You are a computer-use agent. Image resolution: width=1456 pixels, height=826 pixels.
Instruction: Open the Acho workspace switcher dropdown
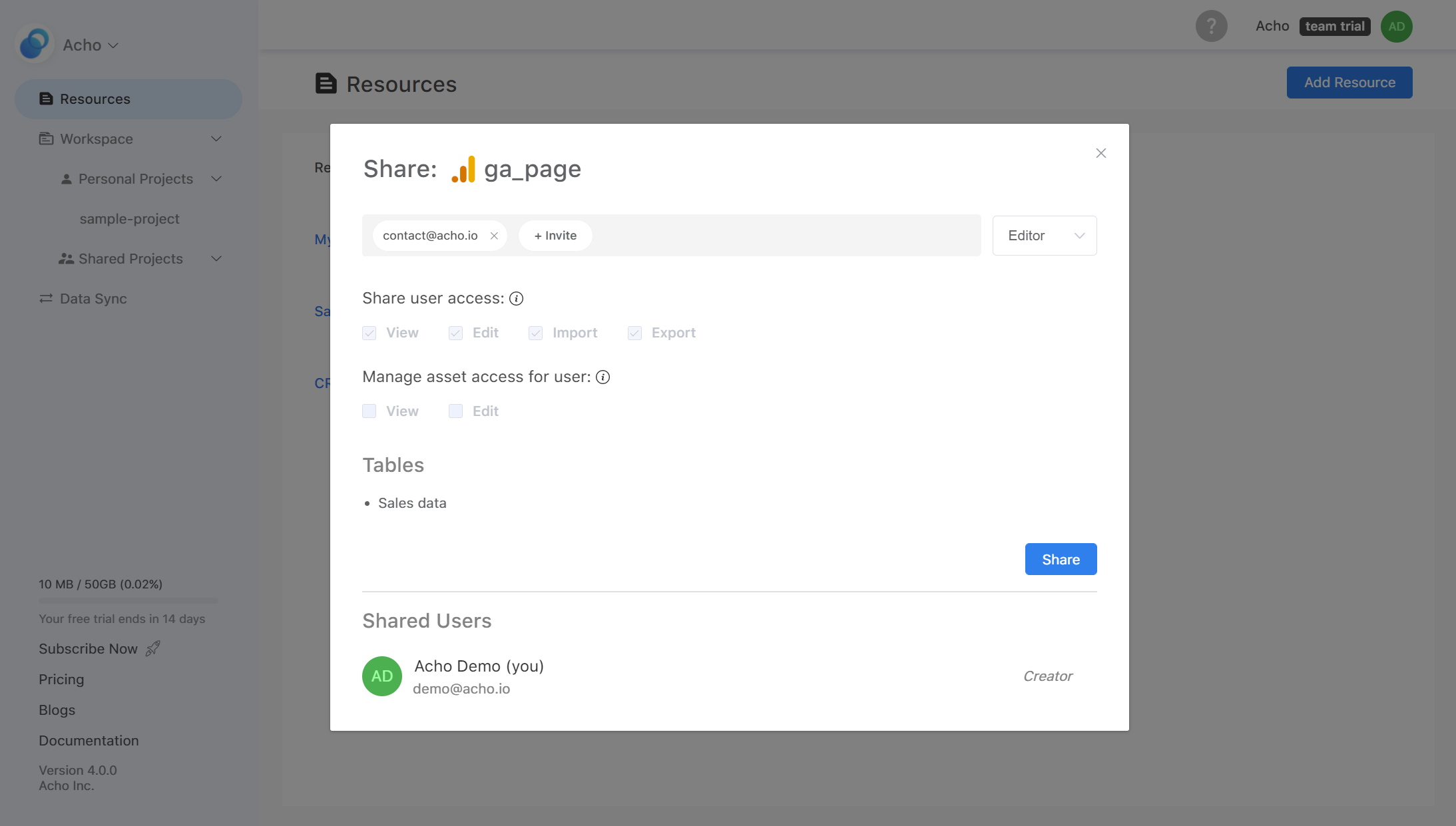91,45
